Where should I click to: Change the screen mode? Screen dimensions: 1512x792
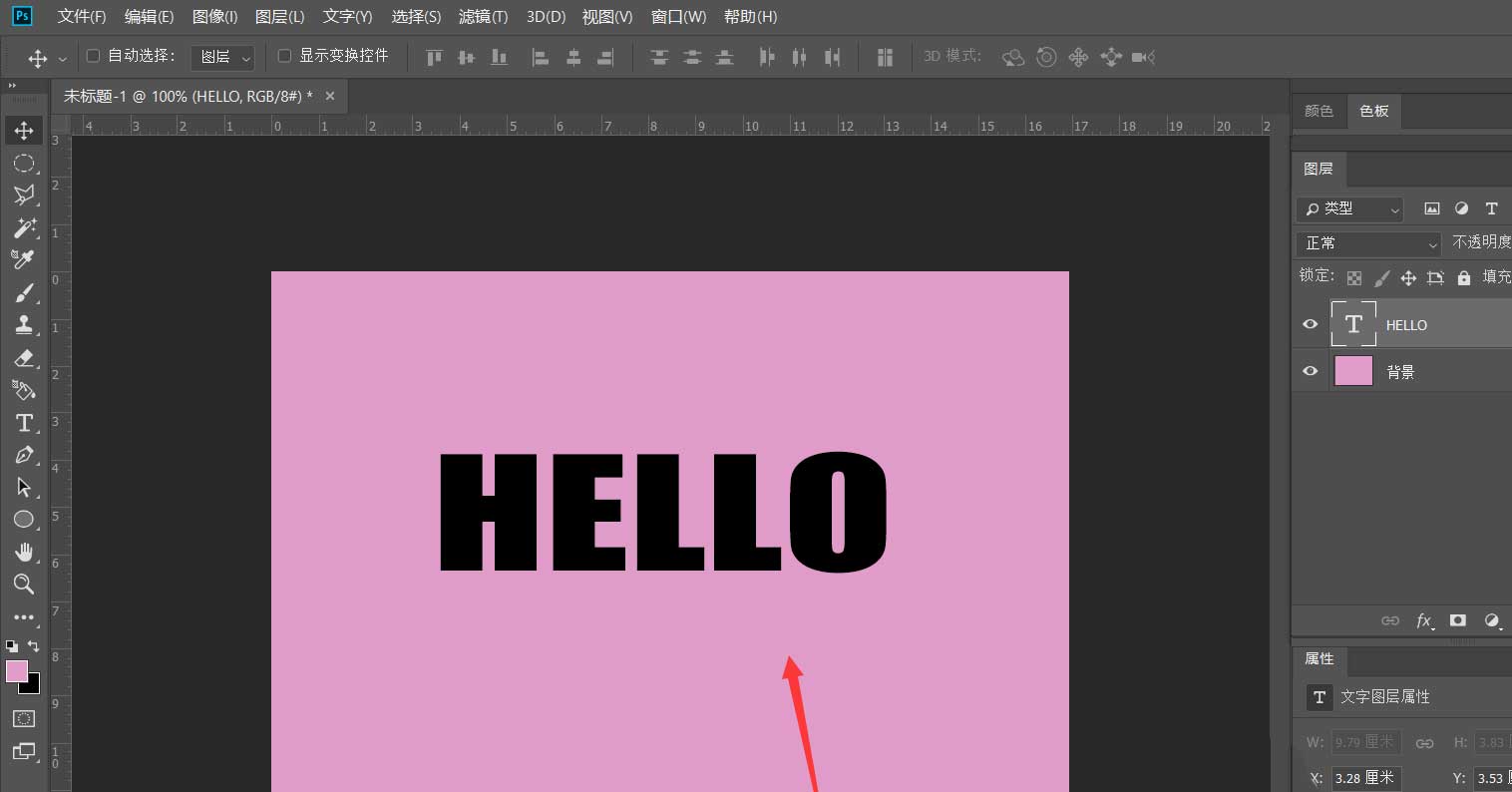click(x=24, y=751)
